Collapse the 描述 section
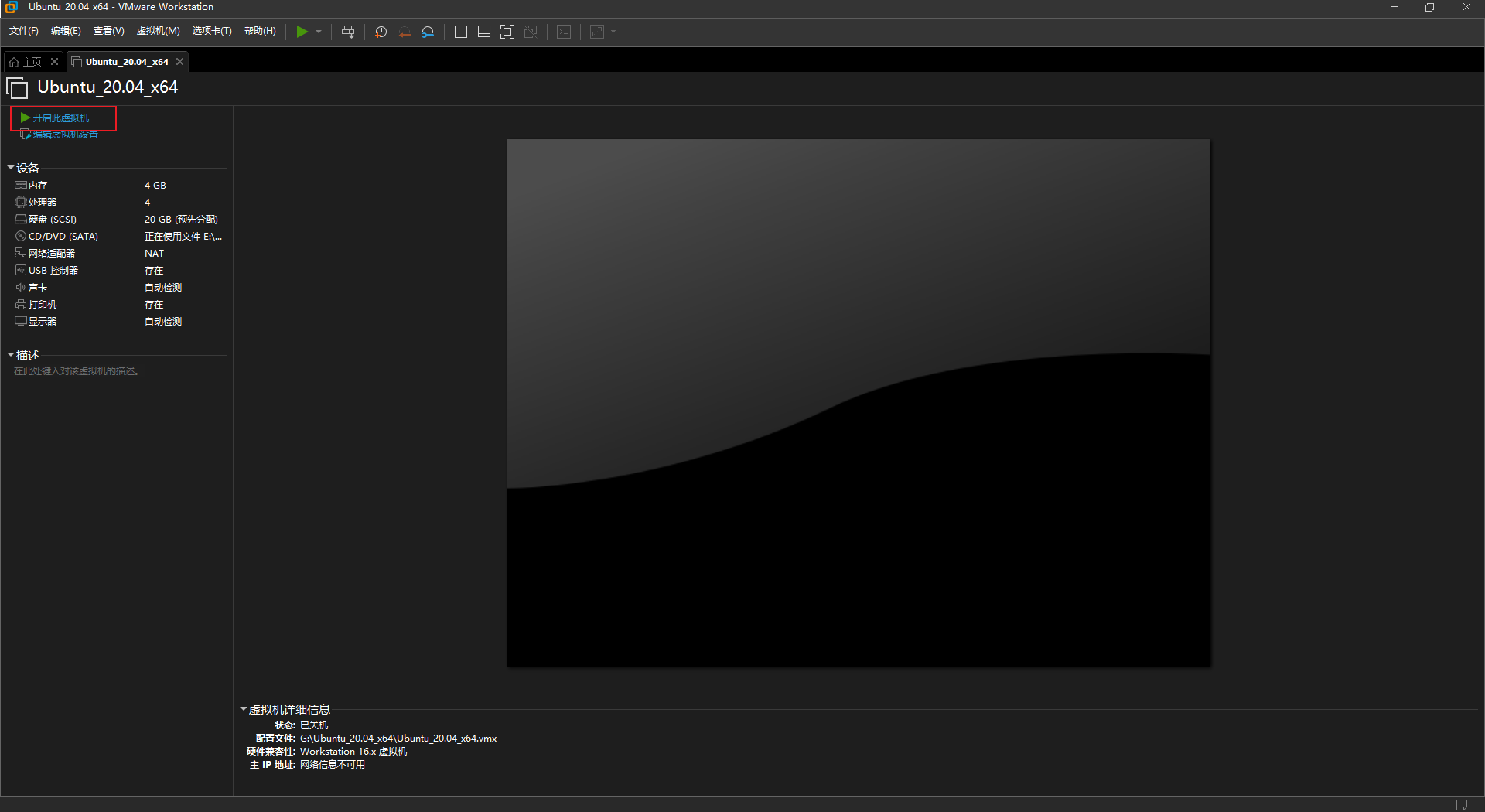This screenshot has width=1485, height=812. (11, 355)
